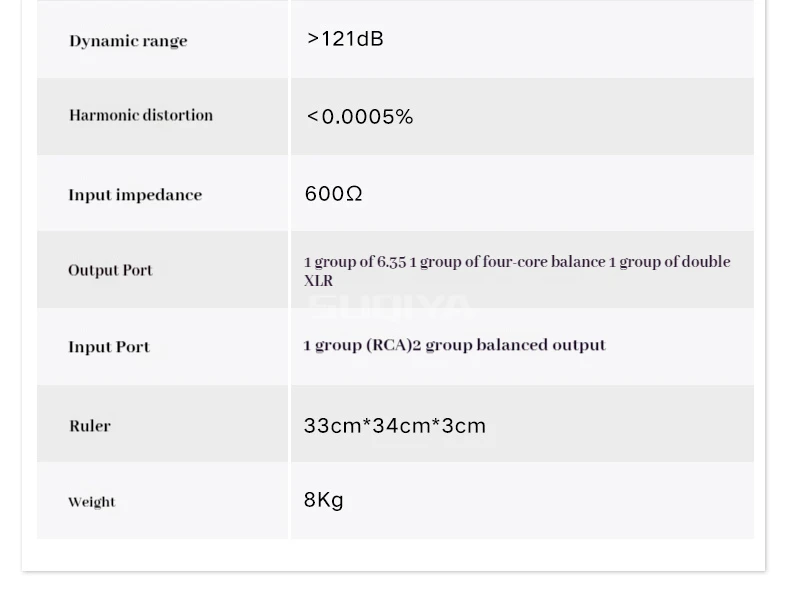Click the Dynamic range label
790x608 pixels.
click(x=128, y=41)
